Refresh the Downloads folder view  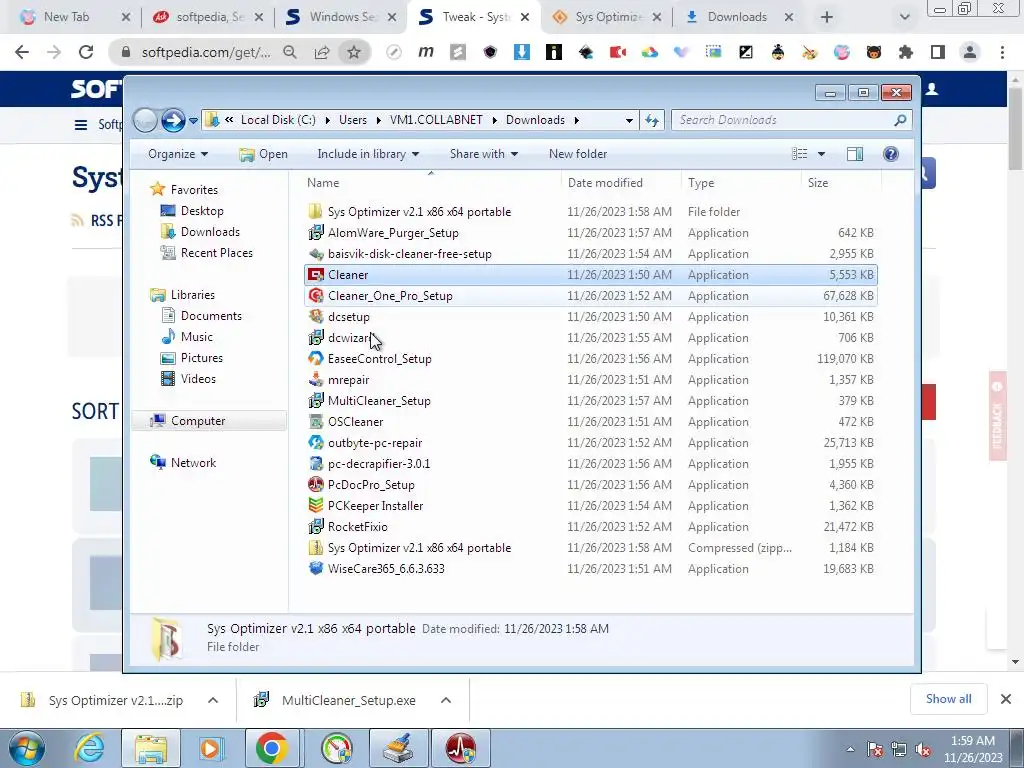652,120
